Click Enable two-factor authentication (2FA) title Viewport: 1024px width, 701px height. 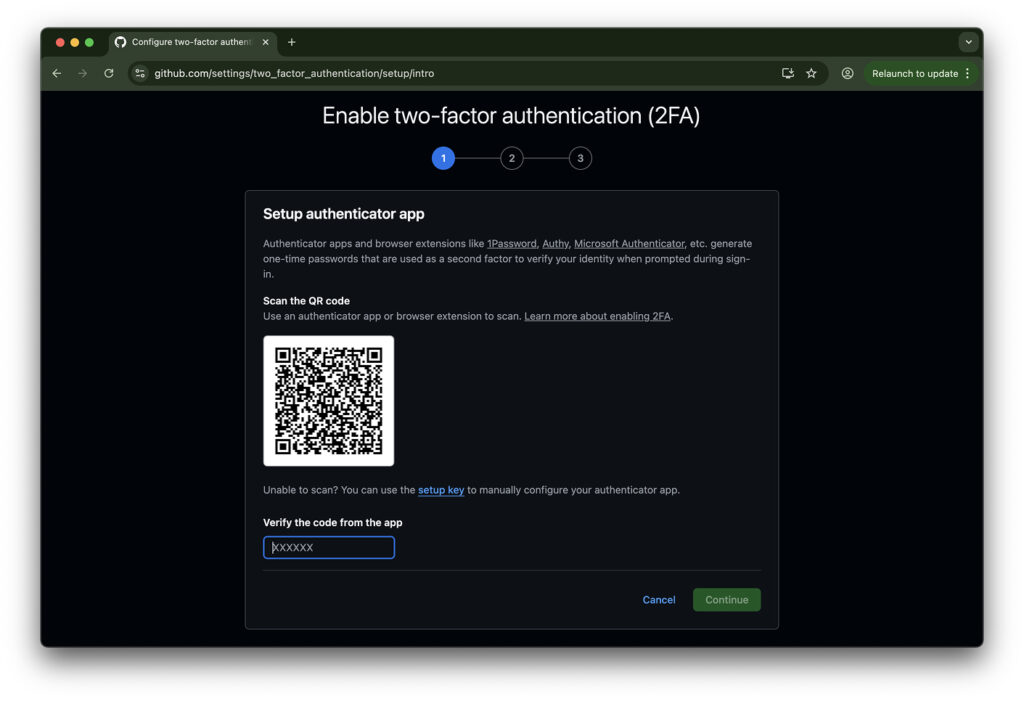coord(511,116)
